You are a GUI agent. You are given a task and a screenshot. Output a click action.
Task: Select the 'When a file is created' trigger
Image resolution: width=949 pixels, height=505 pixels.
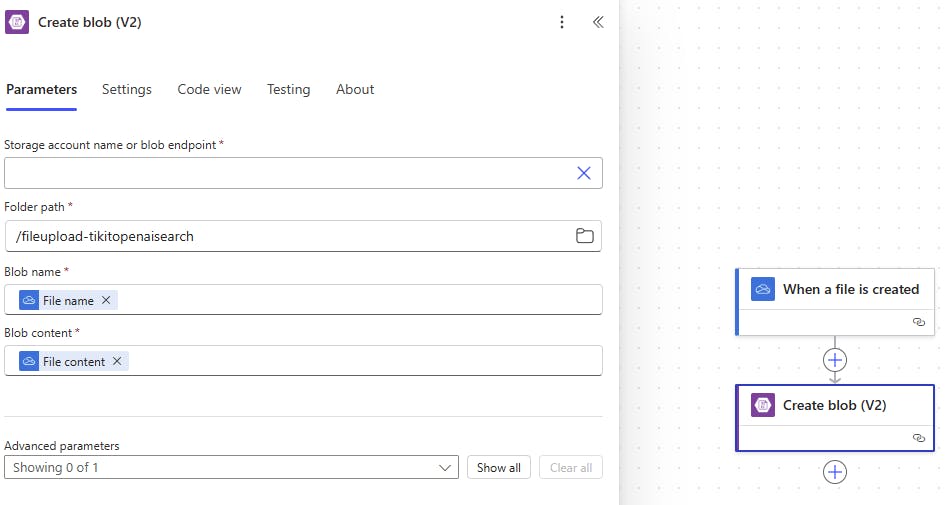[850, 289]
